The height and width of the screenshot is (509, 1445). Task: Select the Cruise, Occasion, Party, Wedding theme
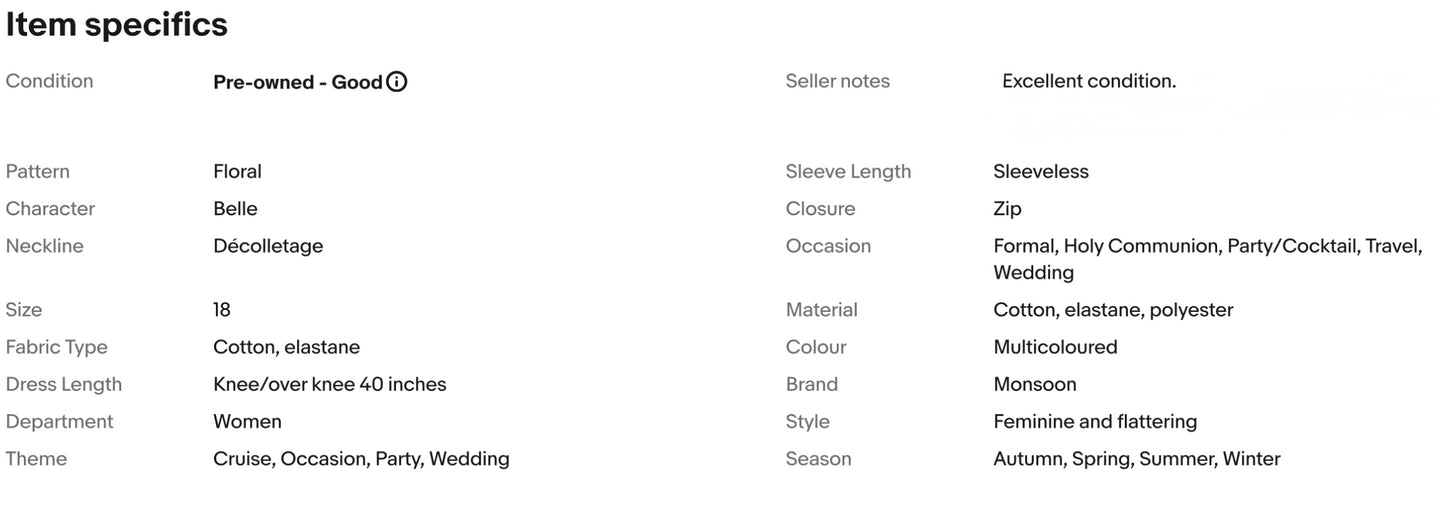pyautogui.click(x=361, y=459)
